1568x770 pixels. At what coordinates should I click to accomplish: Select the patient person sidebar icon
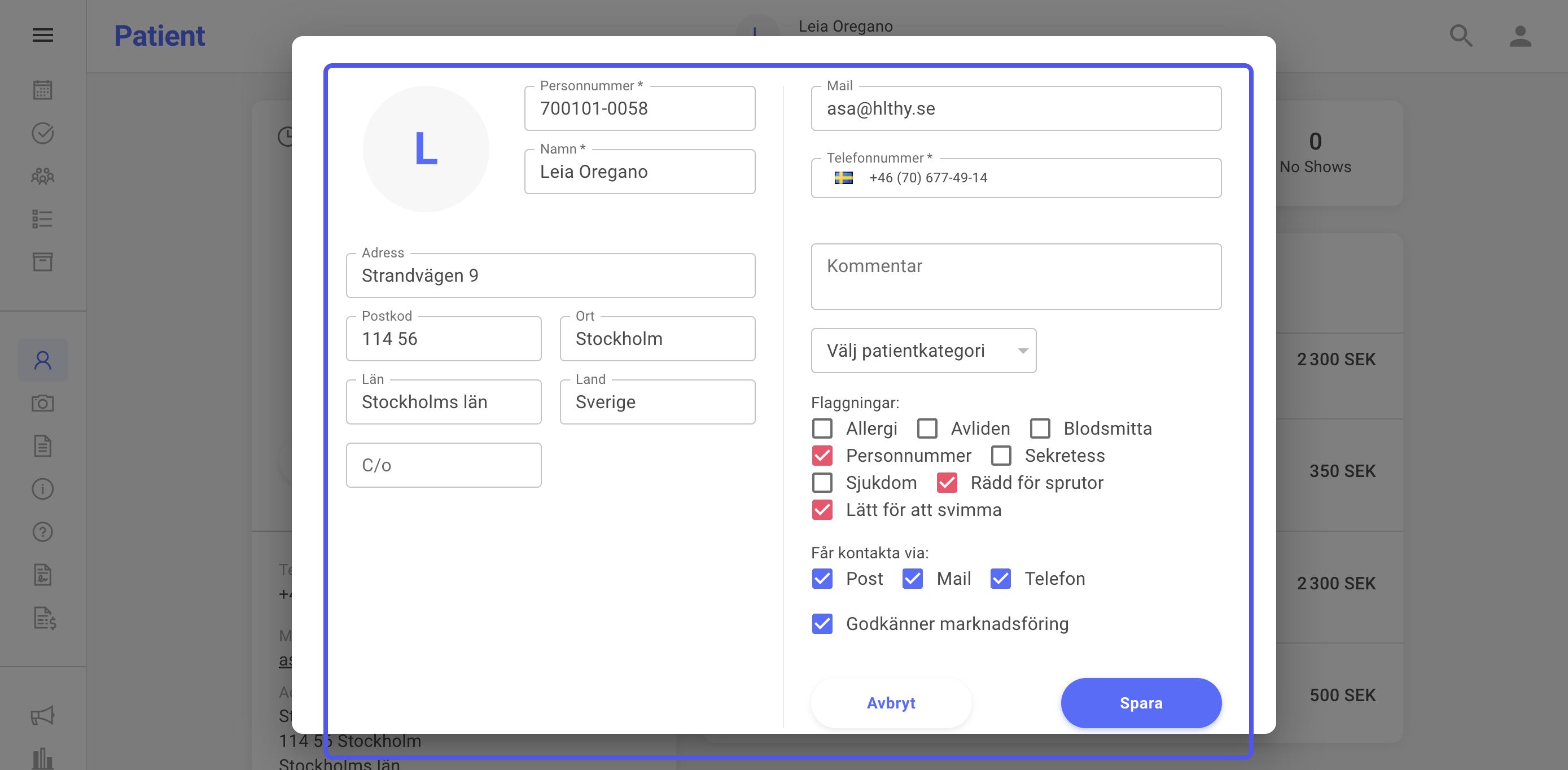(x=42, y=360)
